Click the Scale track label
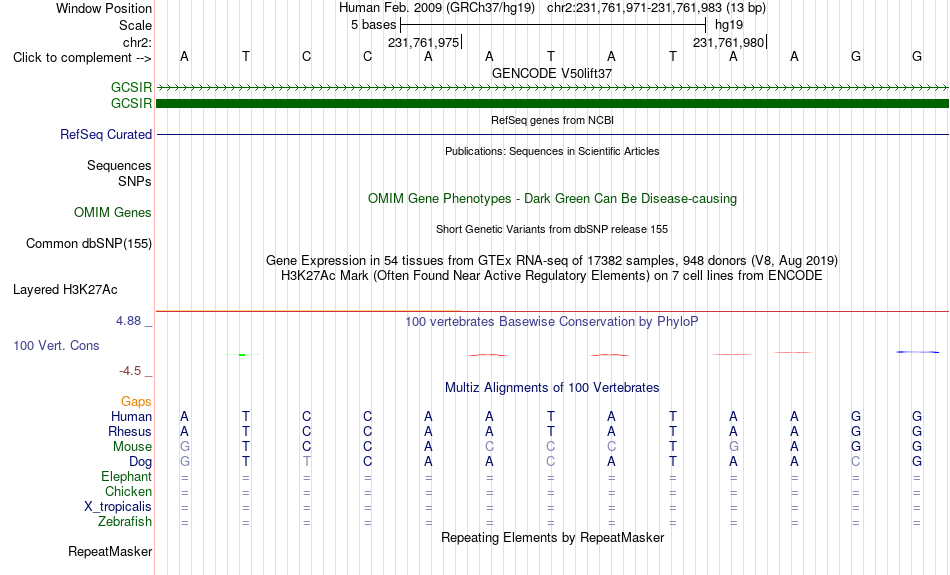This screenshot has width=950, height=575. coord(135,25)
